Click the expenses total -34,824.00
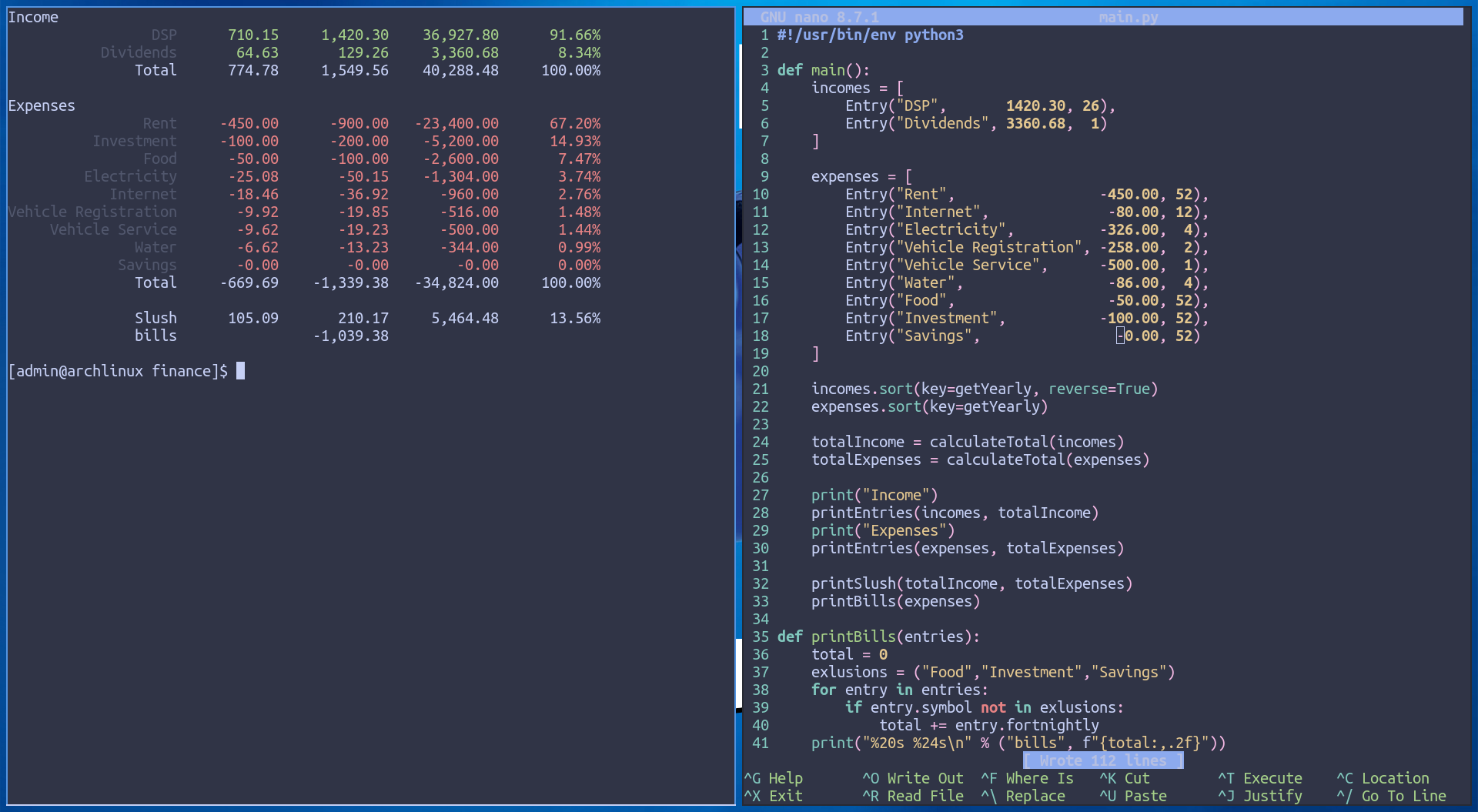The height and width of the screenshot is (812, 1478). tap(456, 282)
